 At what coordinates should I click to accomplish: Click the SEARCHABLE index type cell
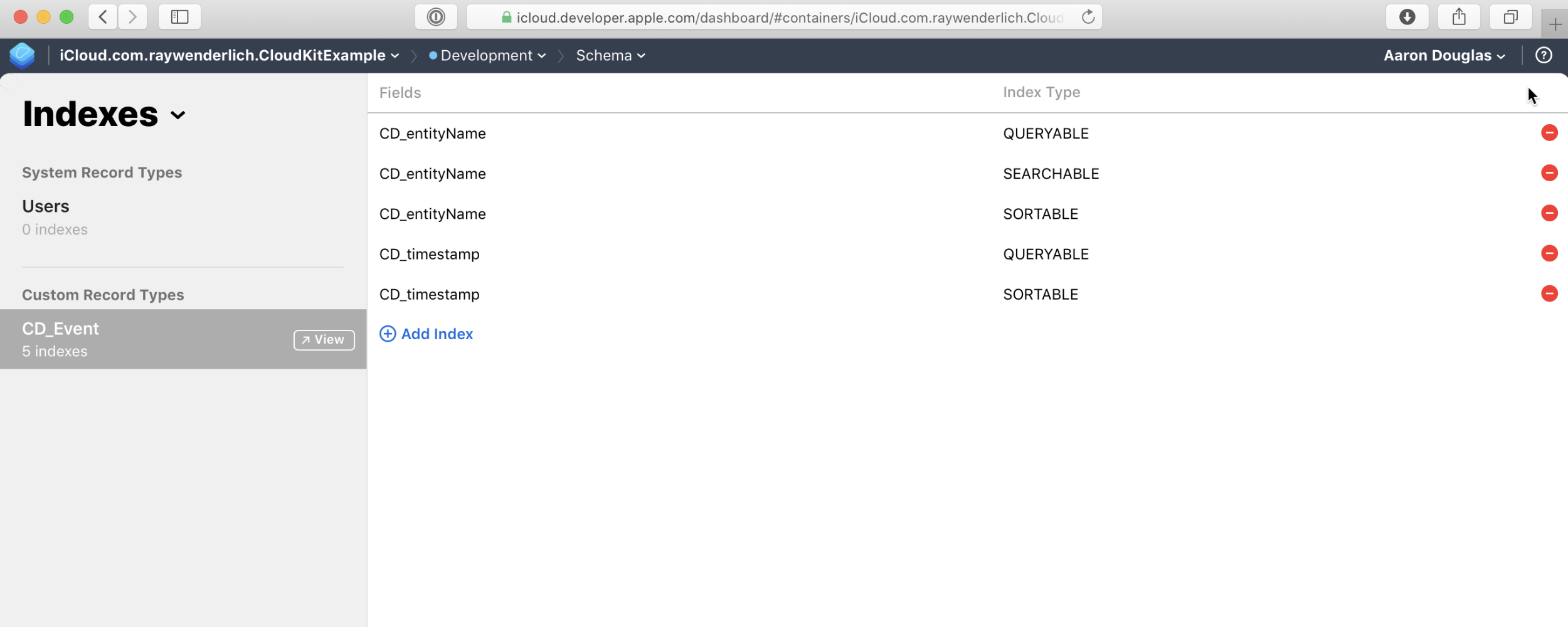tap(1051, 174)
